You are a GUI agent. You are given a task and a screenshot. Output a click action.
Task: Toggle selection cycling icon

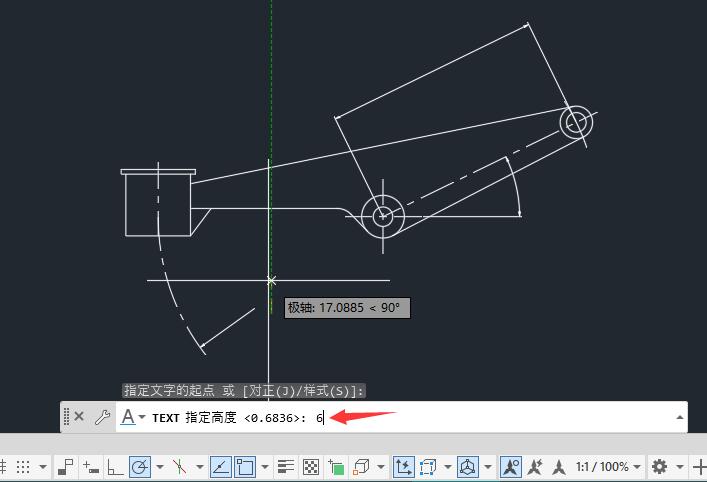(336, 467)
